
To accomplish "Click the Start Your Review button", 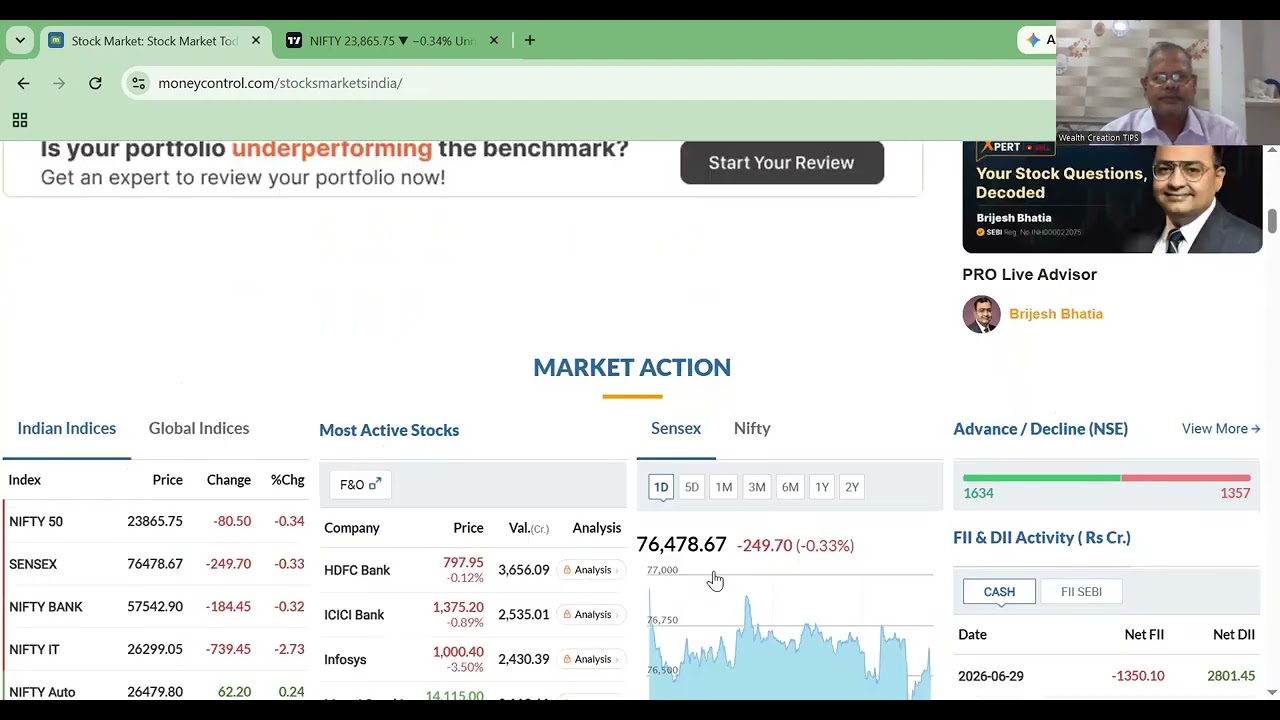I will 782,163.
